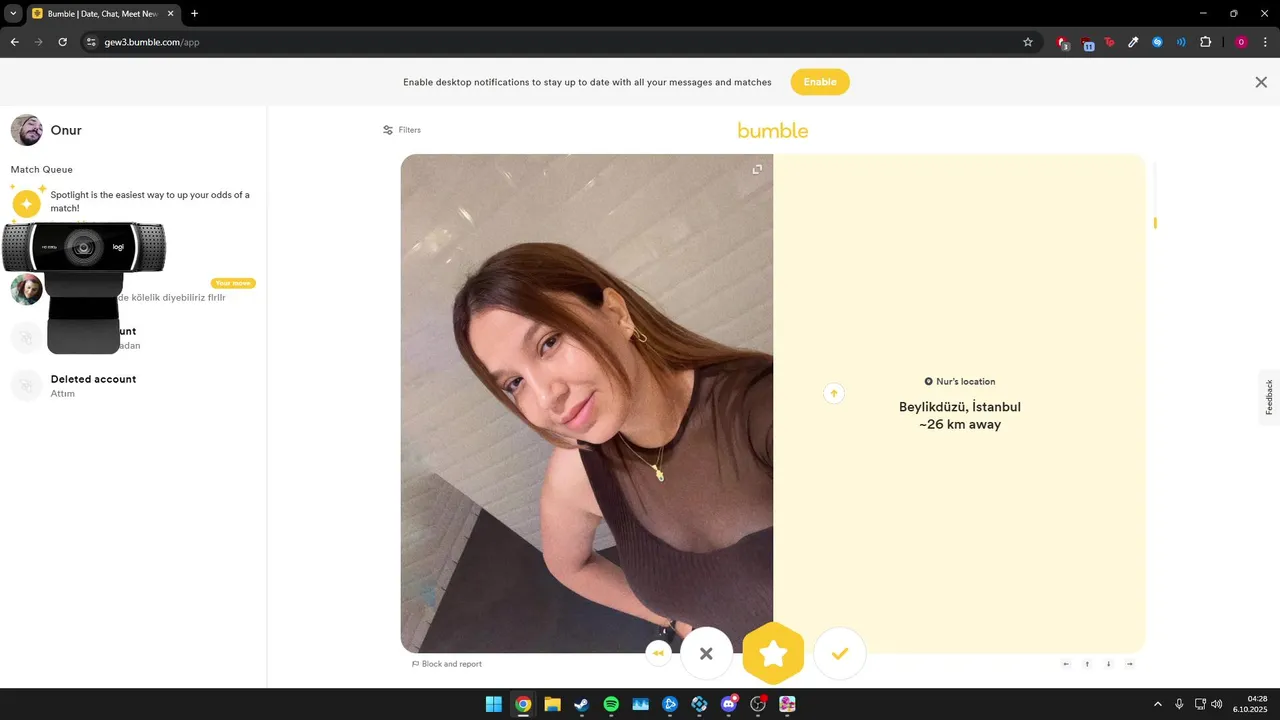Open the Chrome extensions puzzle menu
1280x720 pixels.
(x=1205, y=42)
